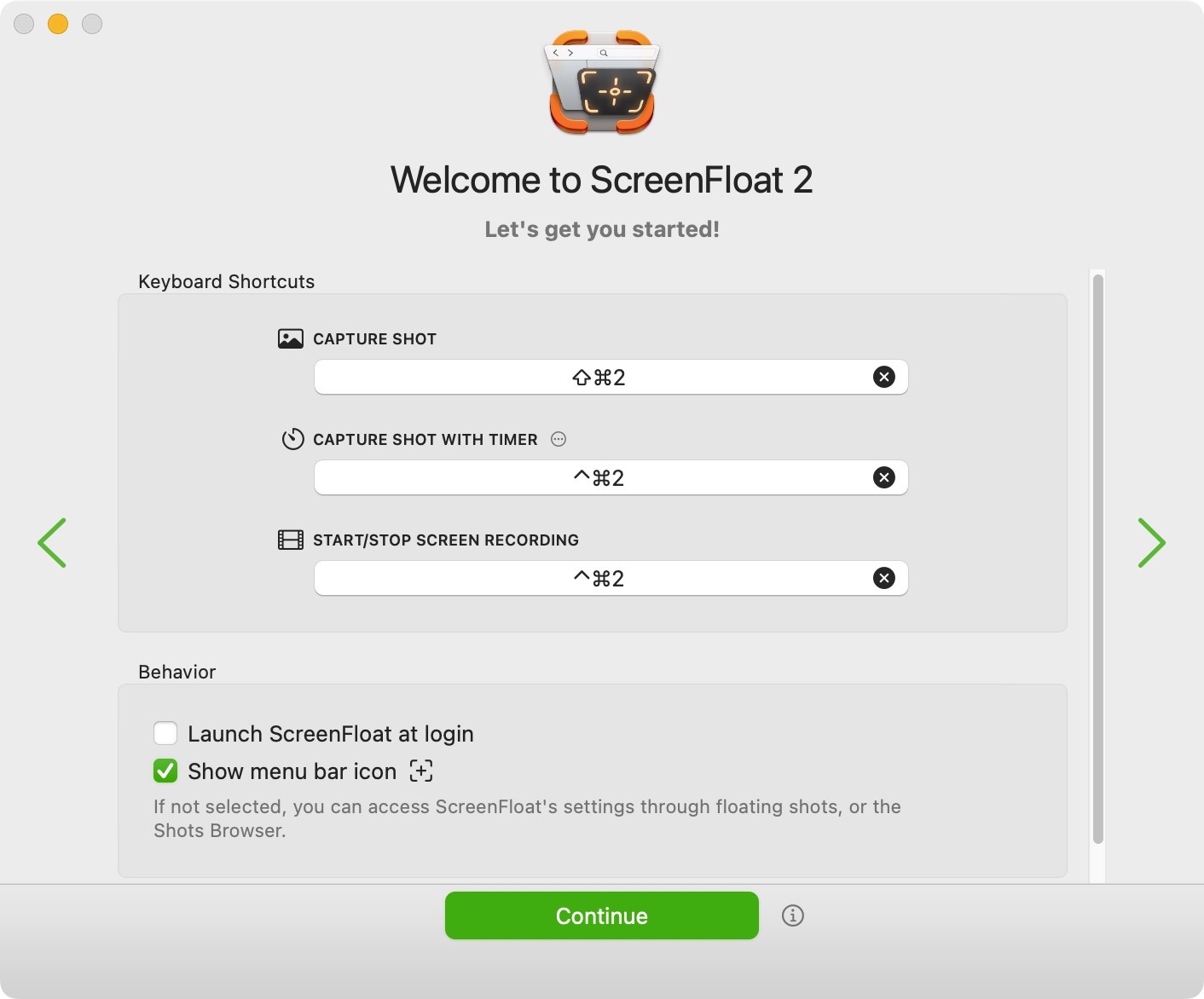Click the Behavior section heading
The width and height of the screenshot is (1204, 999).
(x=177, y=672)
